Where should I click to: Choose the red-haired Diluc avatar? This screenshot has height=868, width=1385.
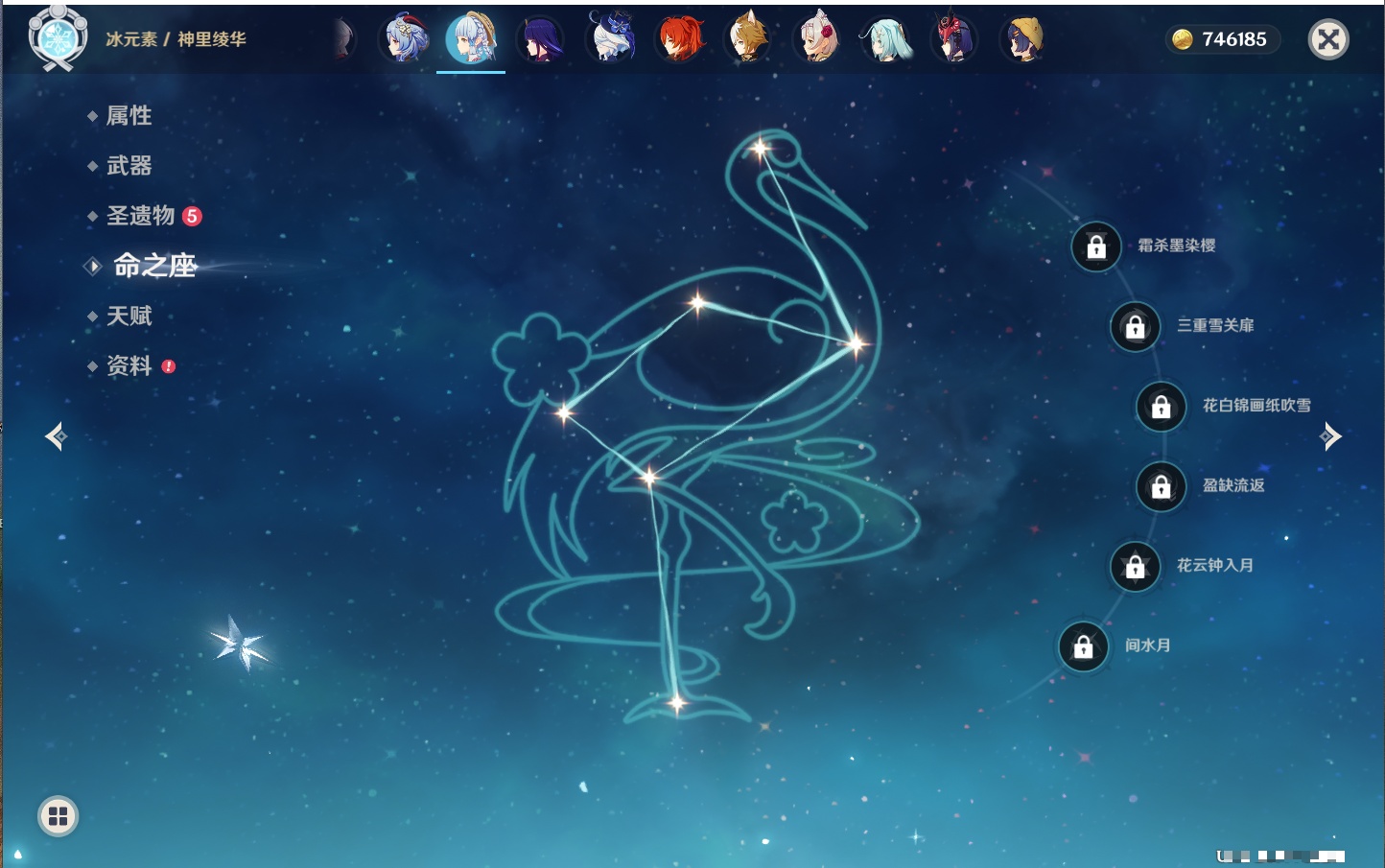tap(680, 39)
